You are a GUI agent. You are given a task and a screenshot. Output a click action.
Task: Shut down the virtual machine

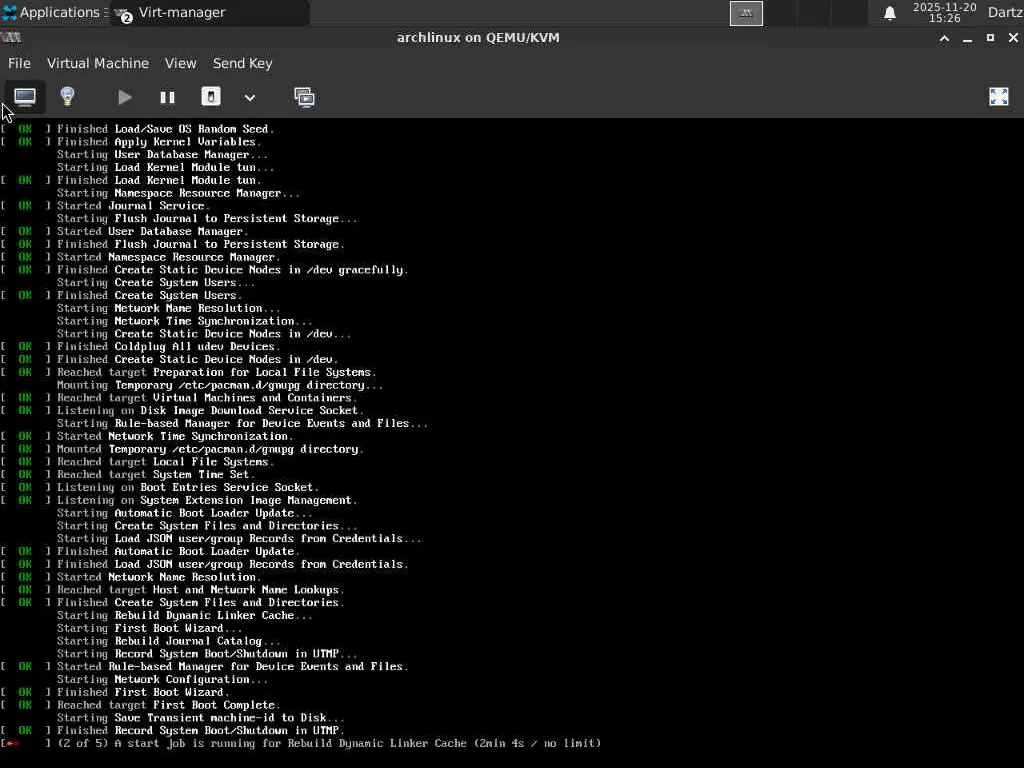[x=210, y=97]
